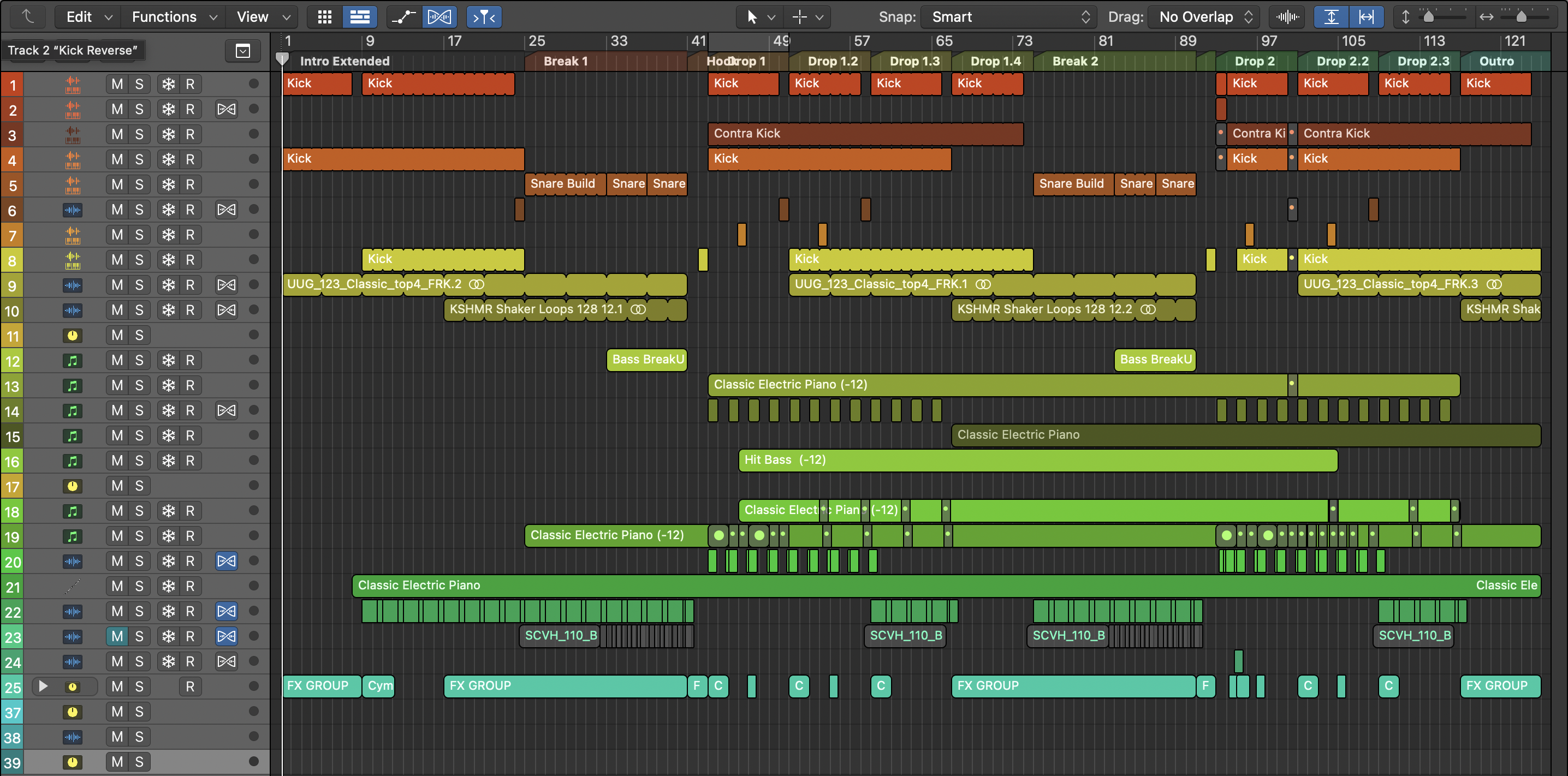The height and width of the screenshot is (776, 1568).
Task: Toggle the catch playhead icon
Action: pos(484,16)
